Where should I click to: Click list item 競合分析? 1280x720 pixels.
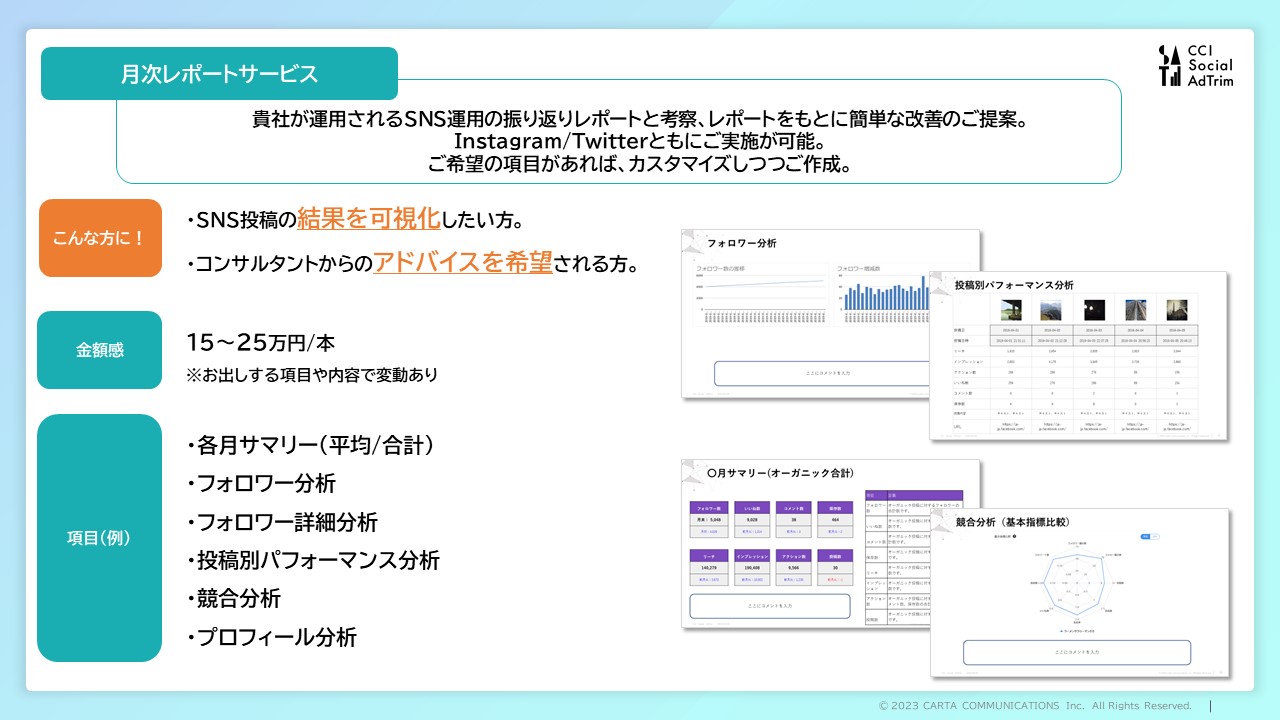[234, 598]
